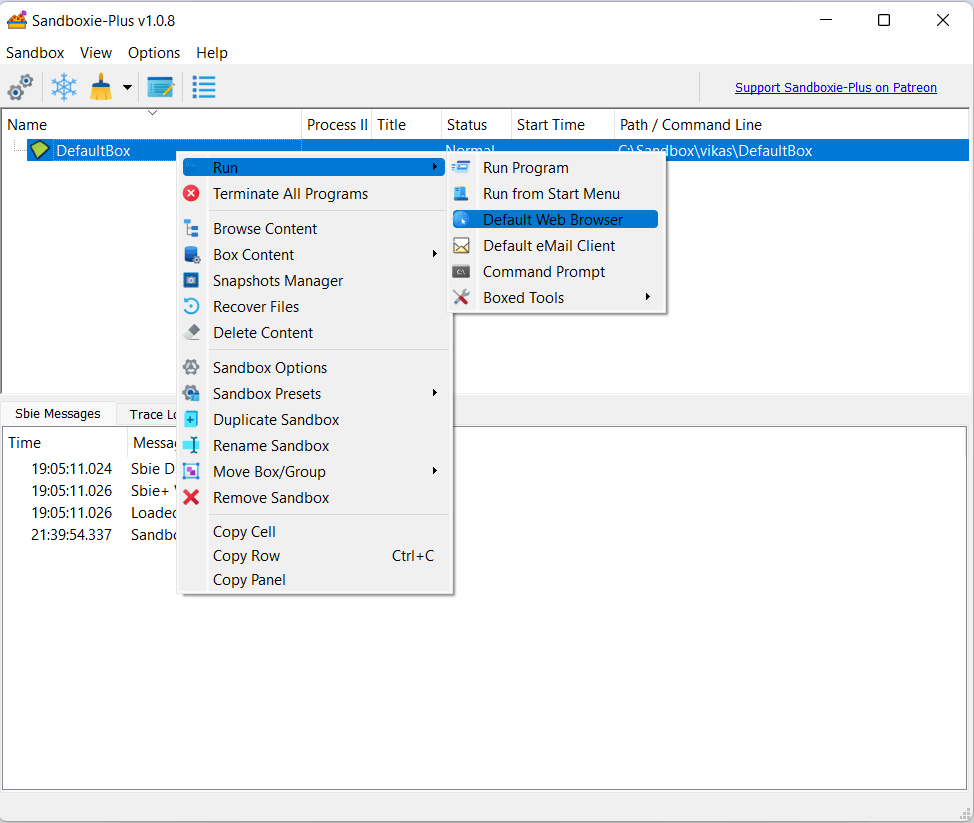Viewport: 974px width, 823px height.
Task: Click the Command Prompt terminal icon
Action: (x=461, y=271)
